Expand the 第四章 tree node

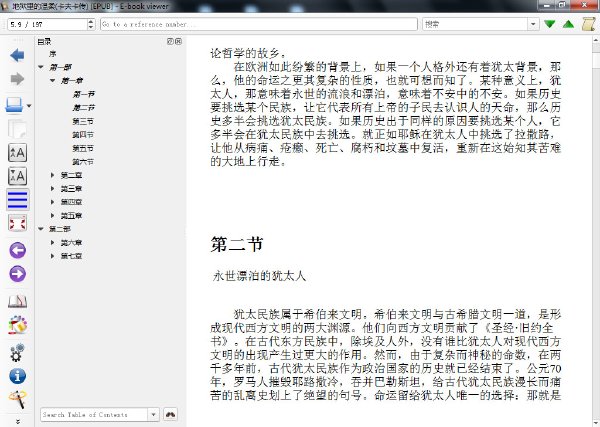click(52, 202)
